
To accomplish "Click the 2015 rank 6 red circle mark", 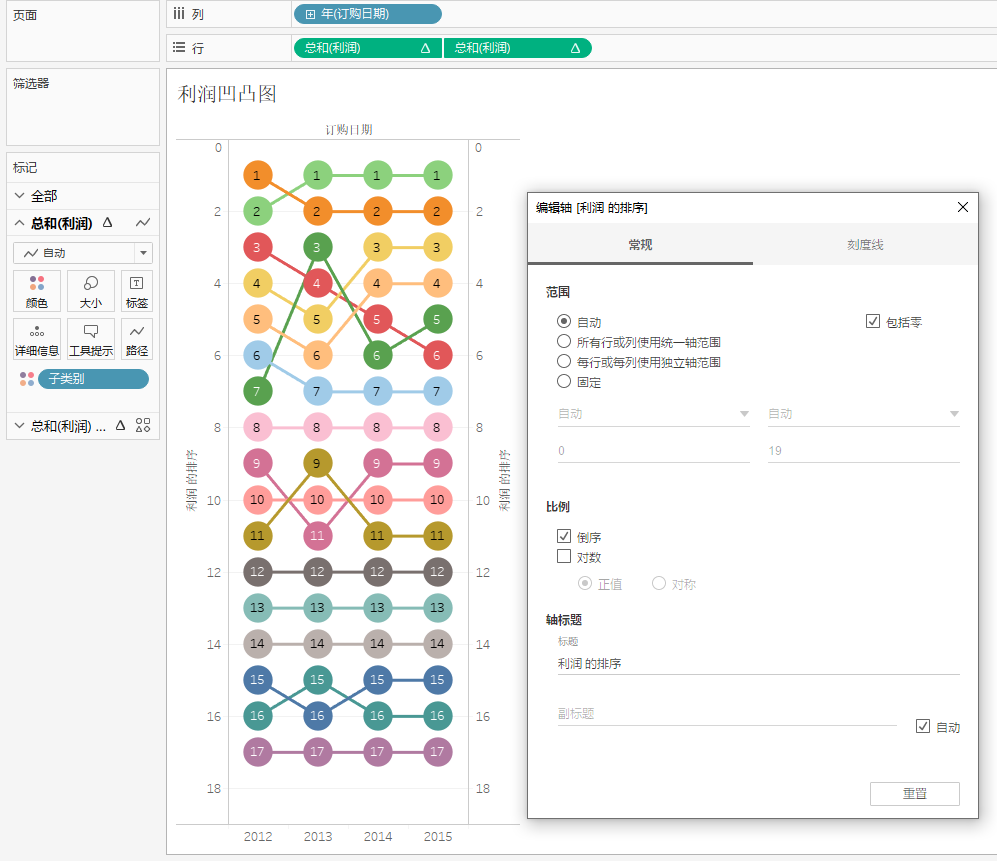I will (437, 355).
